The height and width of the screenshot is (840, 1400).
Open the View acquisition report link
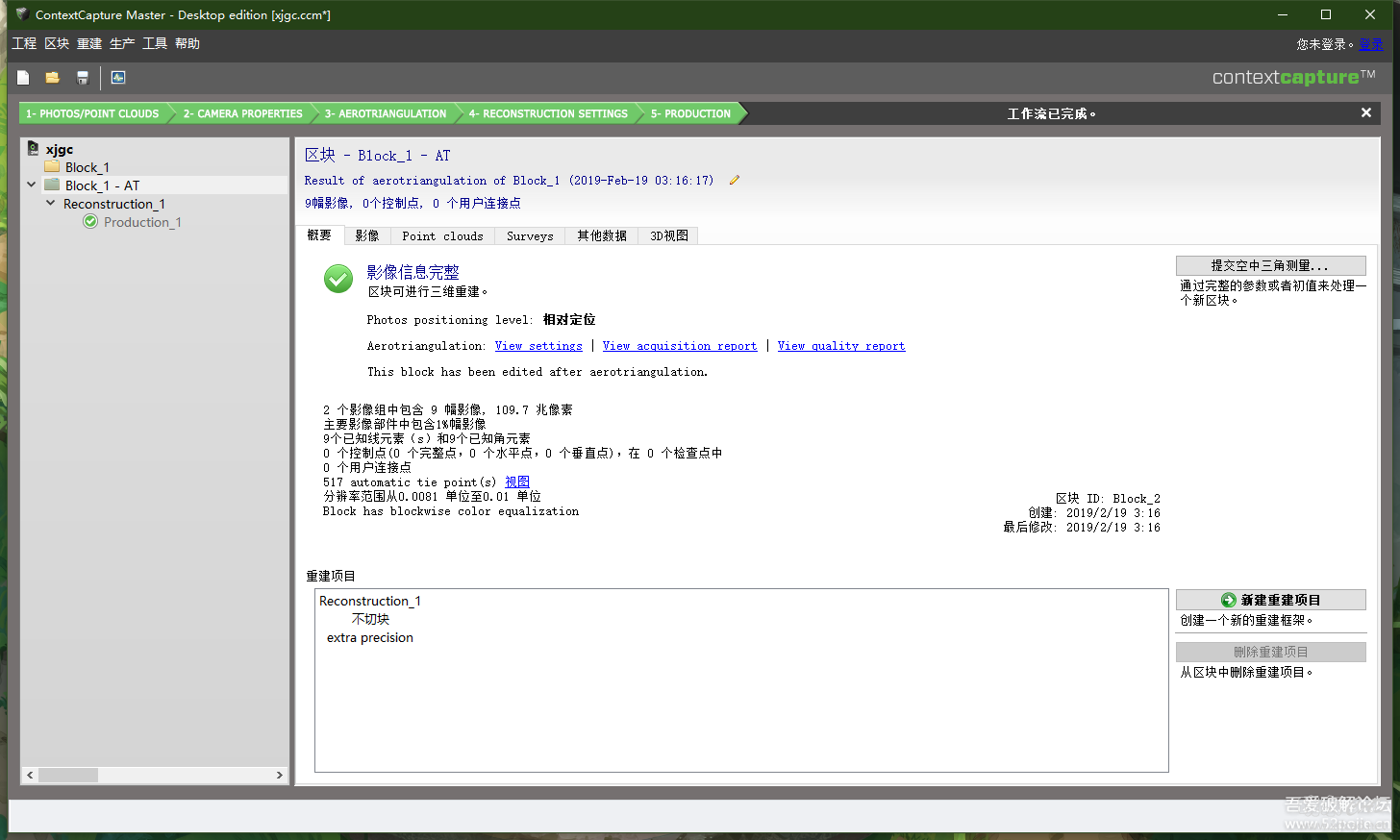[680, 346]
